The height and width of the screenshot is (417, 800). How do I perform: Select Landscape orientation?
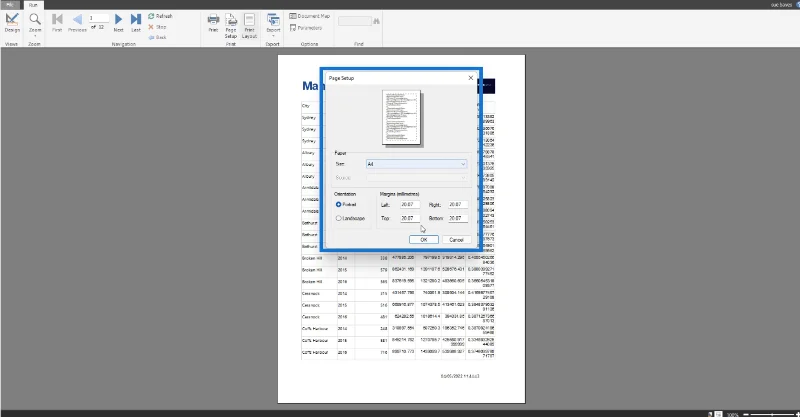point(350,218)
